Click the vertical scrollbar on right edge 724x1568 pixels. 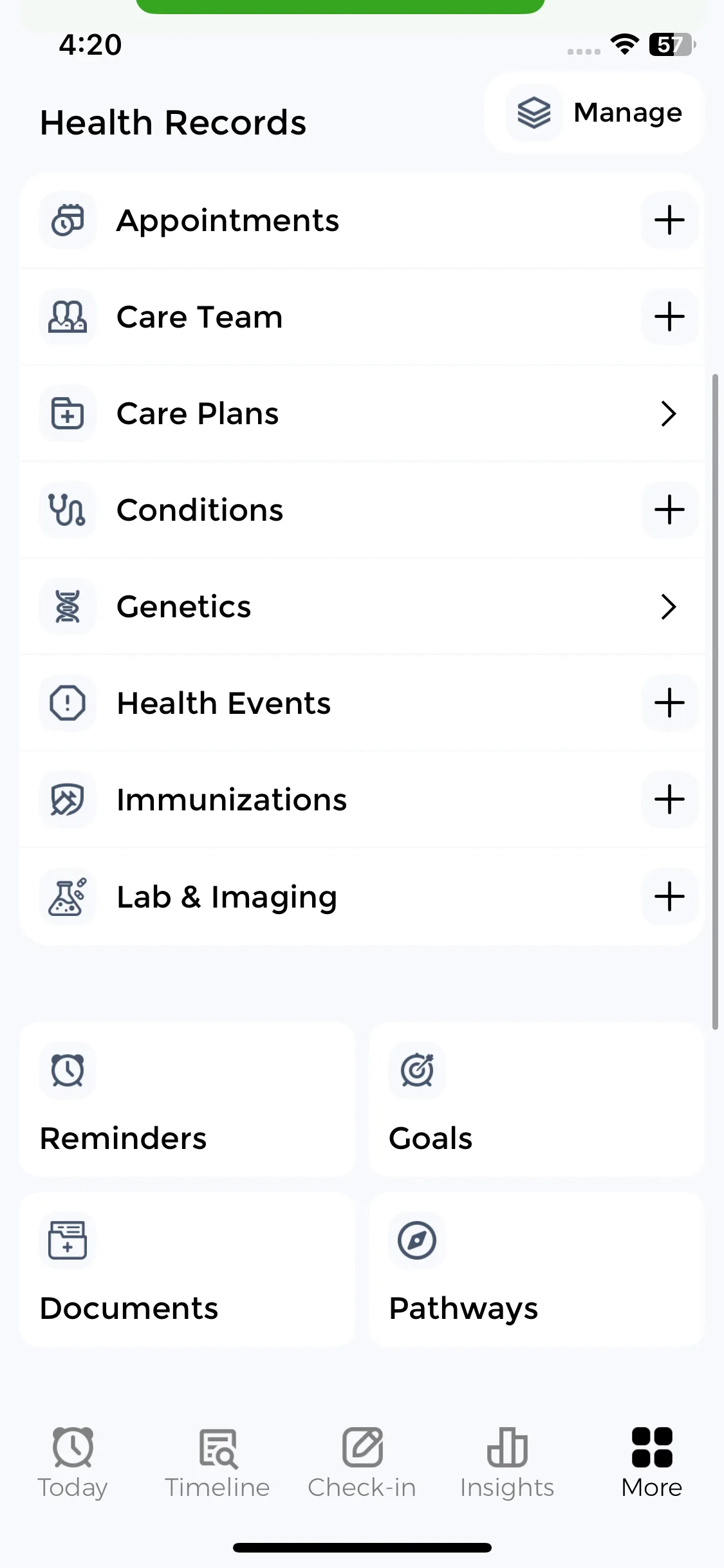(715, 702)
